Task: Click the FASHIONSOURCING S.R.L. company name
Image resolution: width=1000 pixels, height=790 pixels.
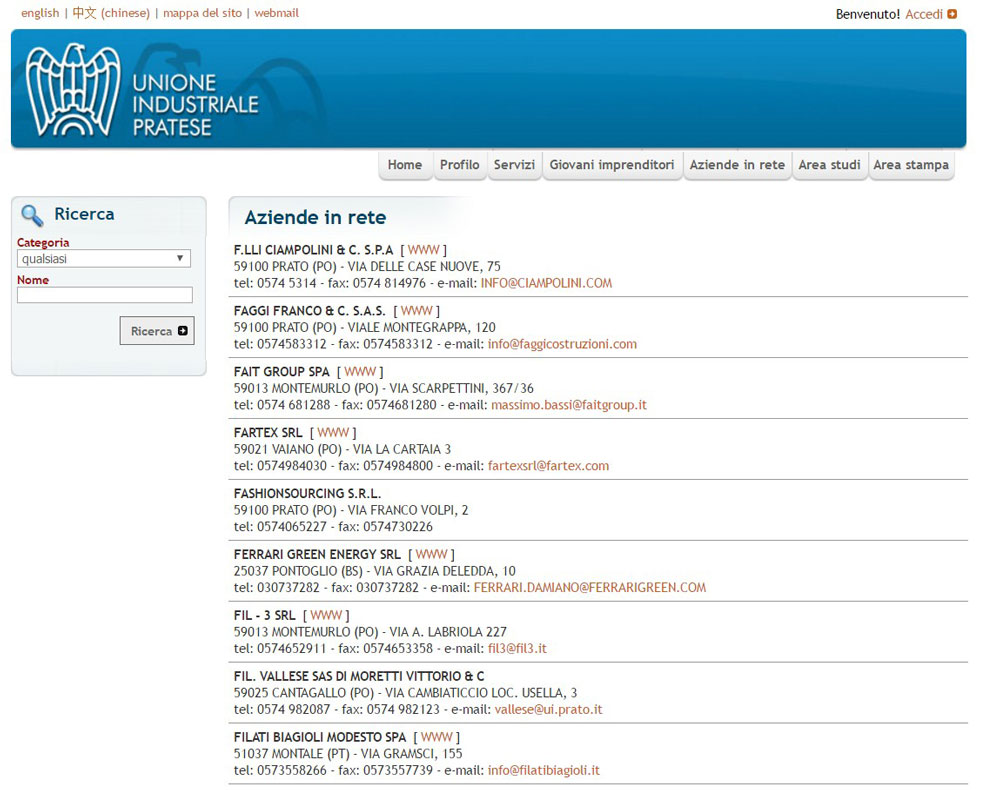Action: click(x=307, y=494)
